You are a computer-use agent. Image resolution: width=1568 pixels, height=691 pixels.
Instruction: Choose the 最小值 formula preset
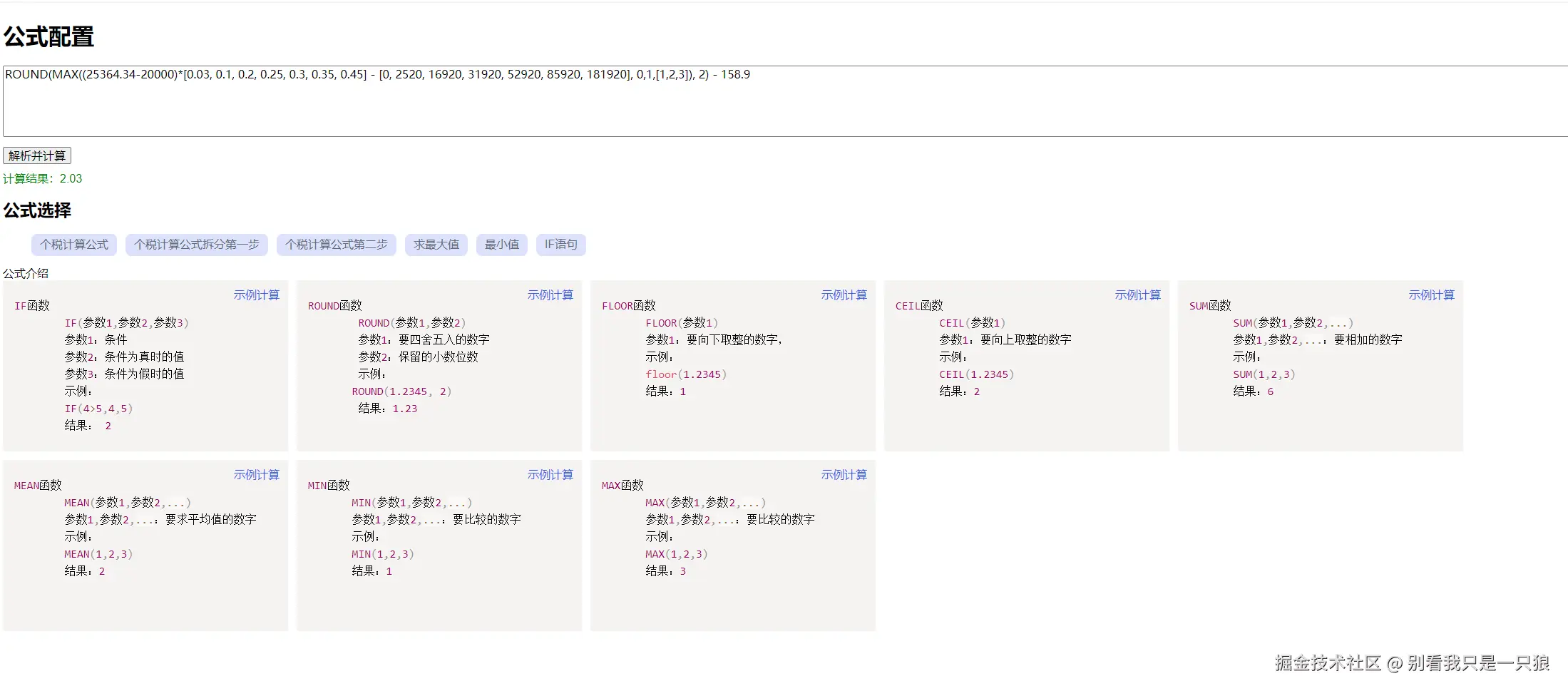[501, 245]
